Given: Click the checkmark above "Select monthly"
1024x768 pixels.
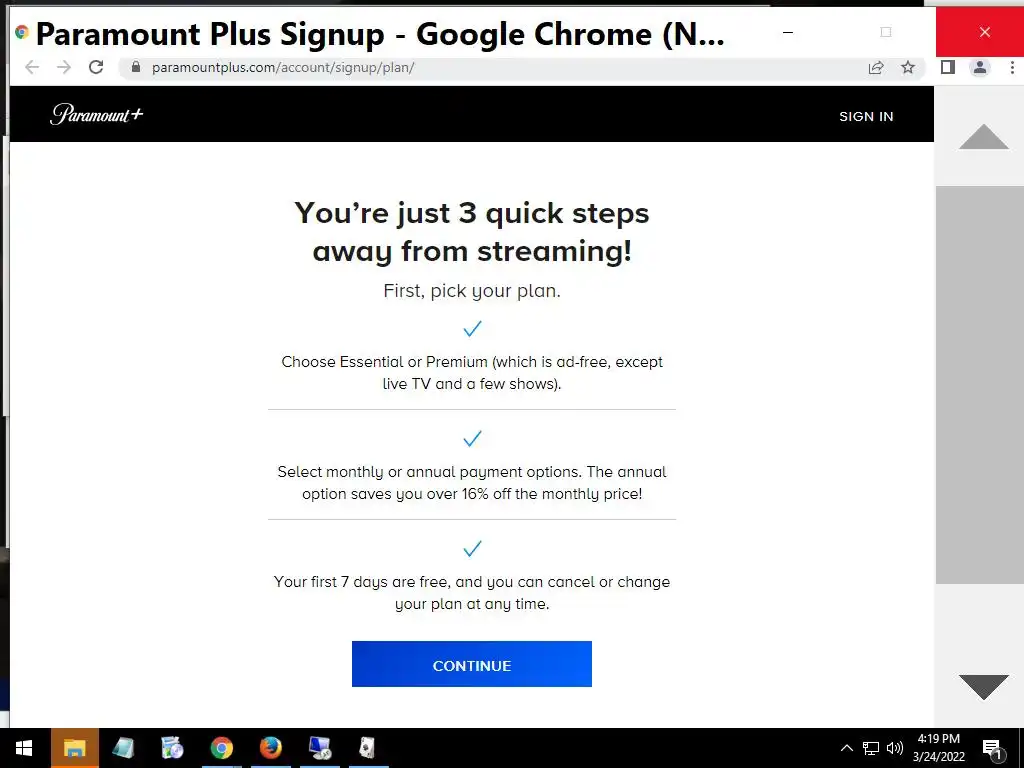Looking at the screenshot, I should [x=472, y=438].
